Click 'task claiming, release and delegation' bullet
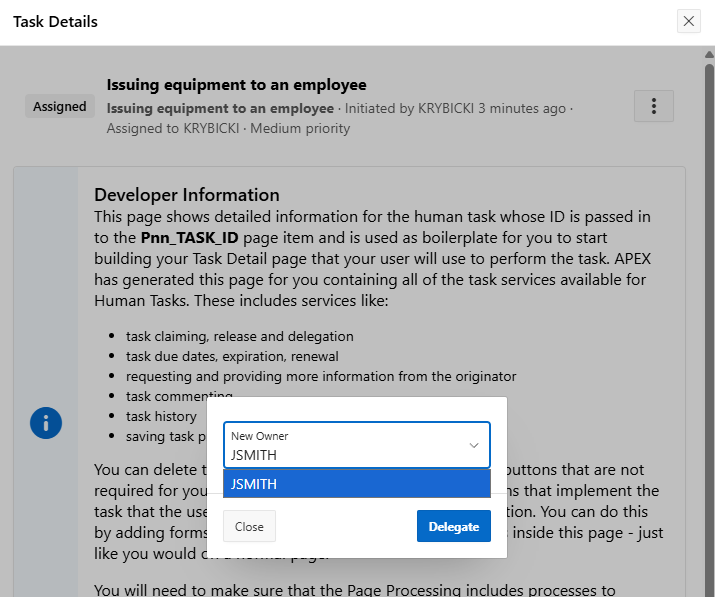This screenshot has width=715, height=597. pos(239,336)
